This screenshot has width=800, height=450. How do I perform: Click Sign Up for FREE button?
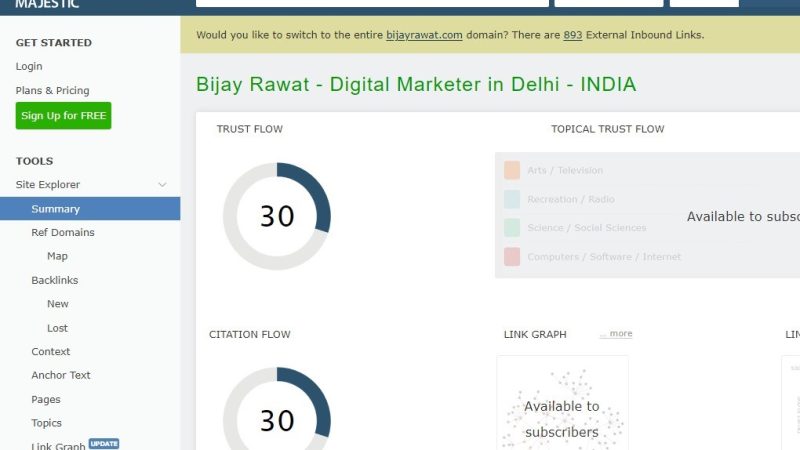63,116
